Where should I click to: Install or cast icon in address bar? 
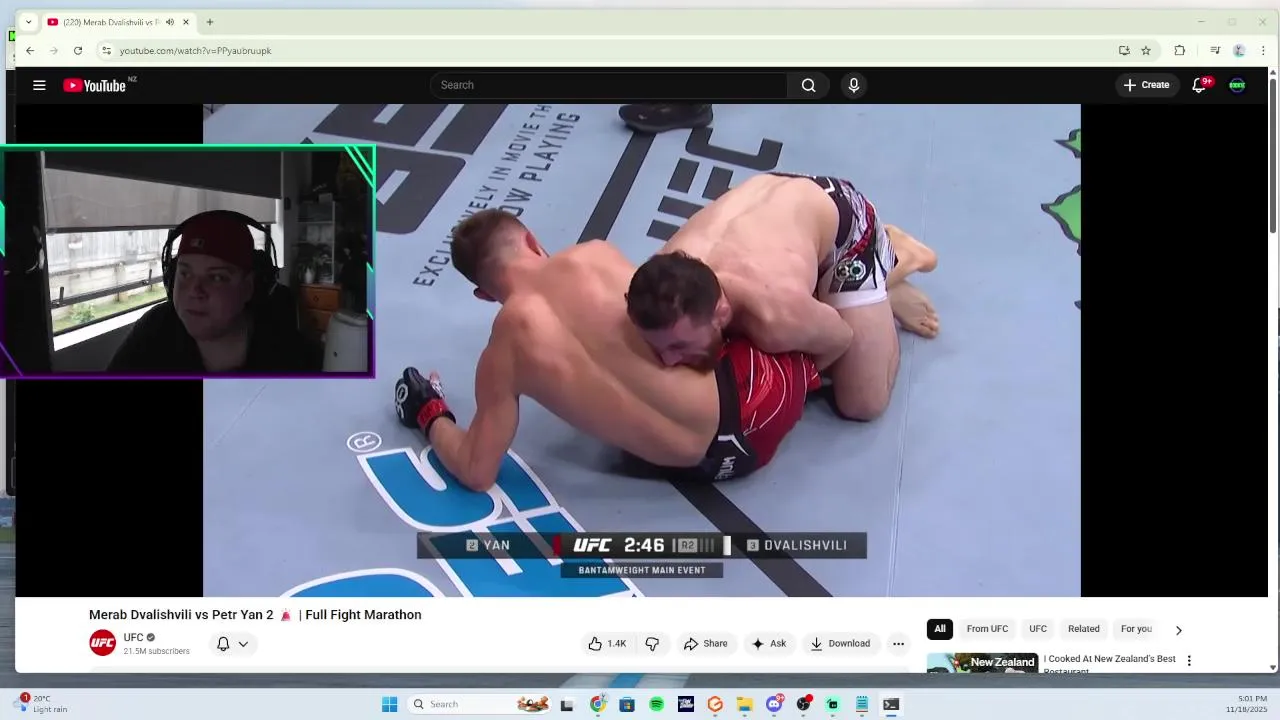1124,50
